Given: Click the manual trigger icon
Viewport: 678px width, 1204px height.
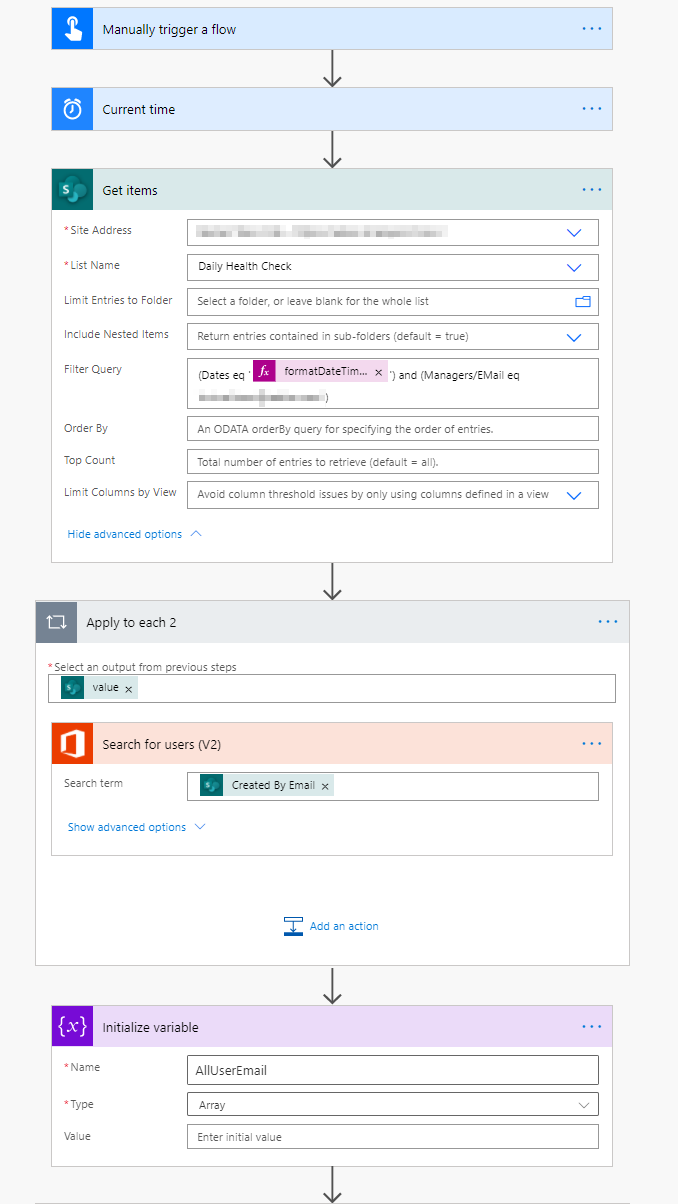Looking at the screenshot, I should pyautogui.click(x=71, y=28).
